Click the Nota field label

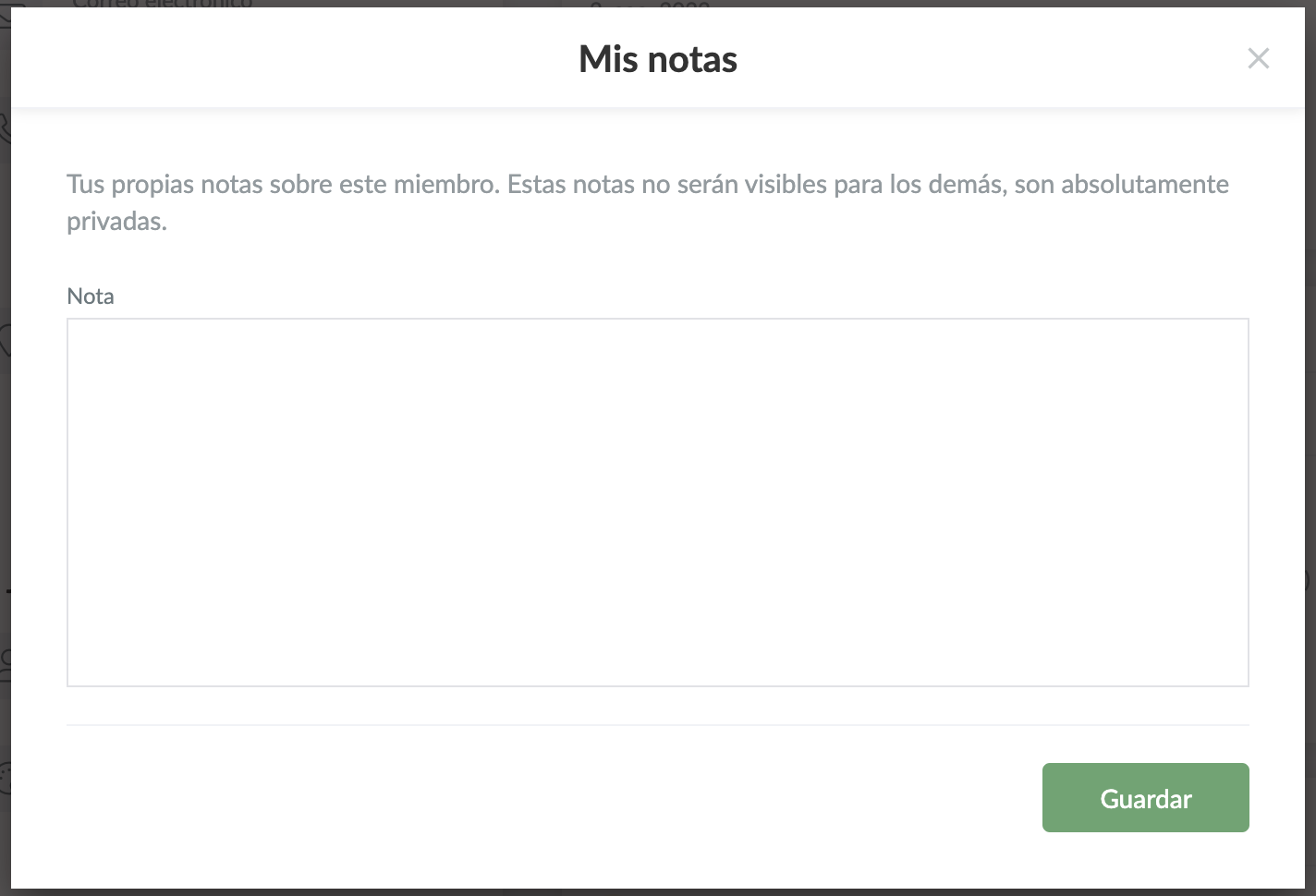coord(91,297)
